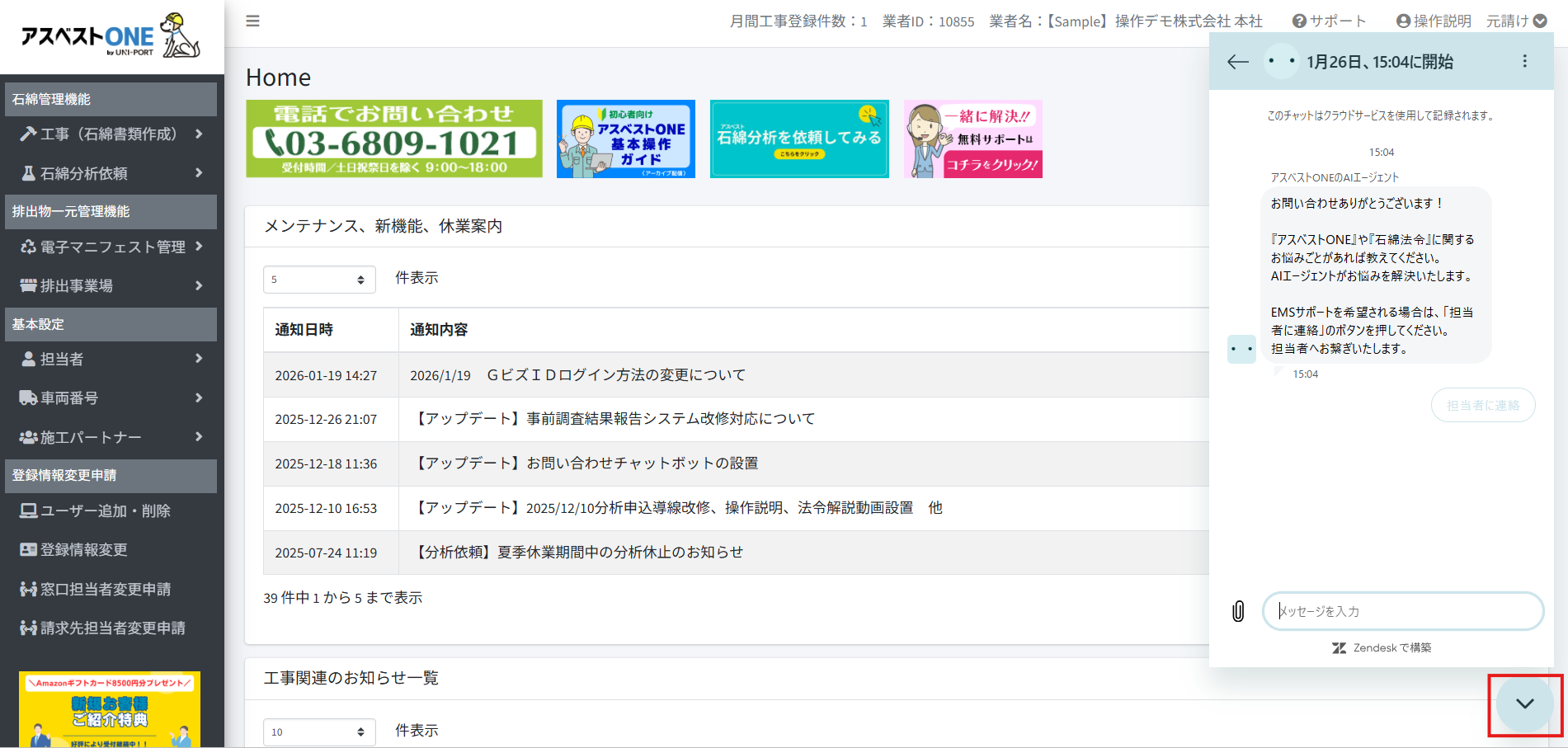Screen dimensions: 1568x748
Task: Click the hamburger menu icon
Action: (252, 21)
